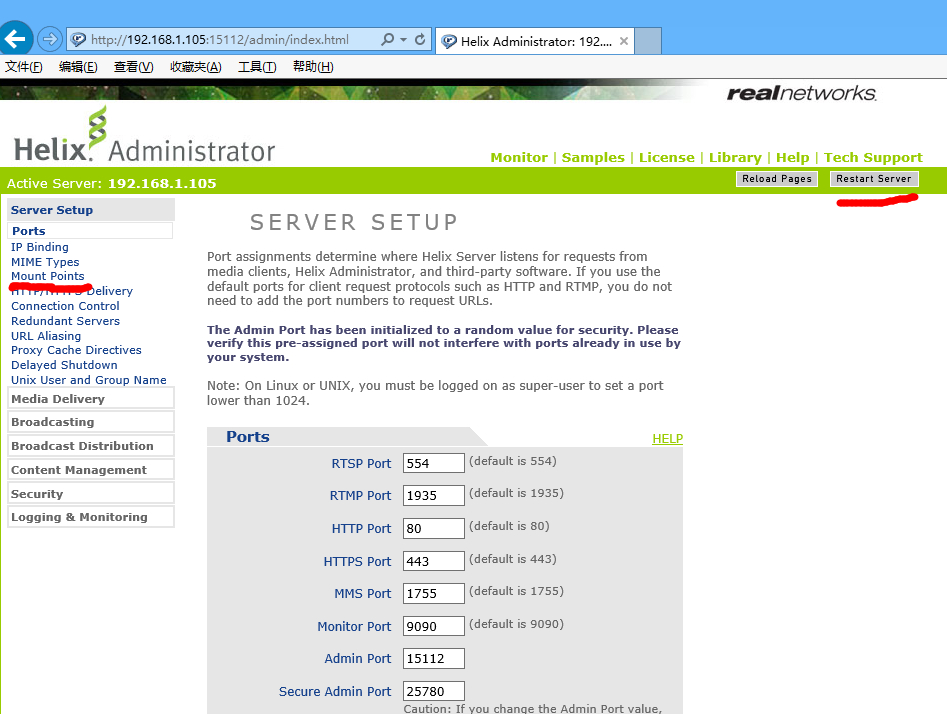
Task: Open Redundant Servers settings
Action: [65, 321]
